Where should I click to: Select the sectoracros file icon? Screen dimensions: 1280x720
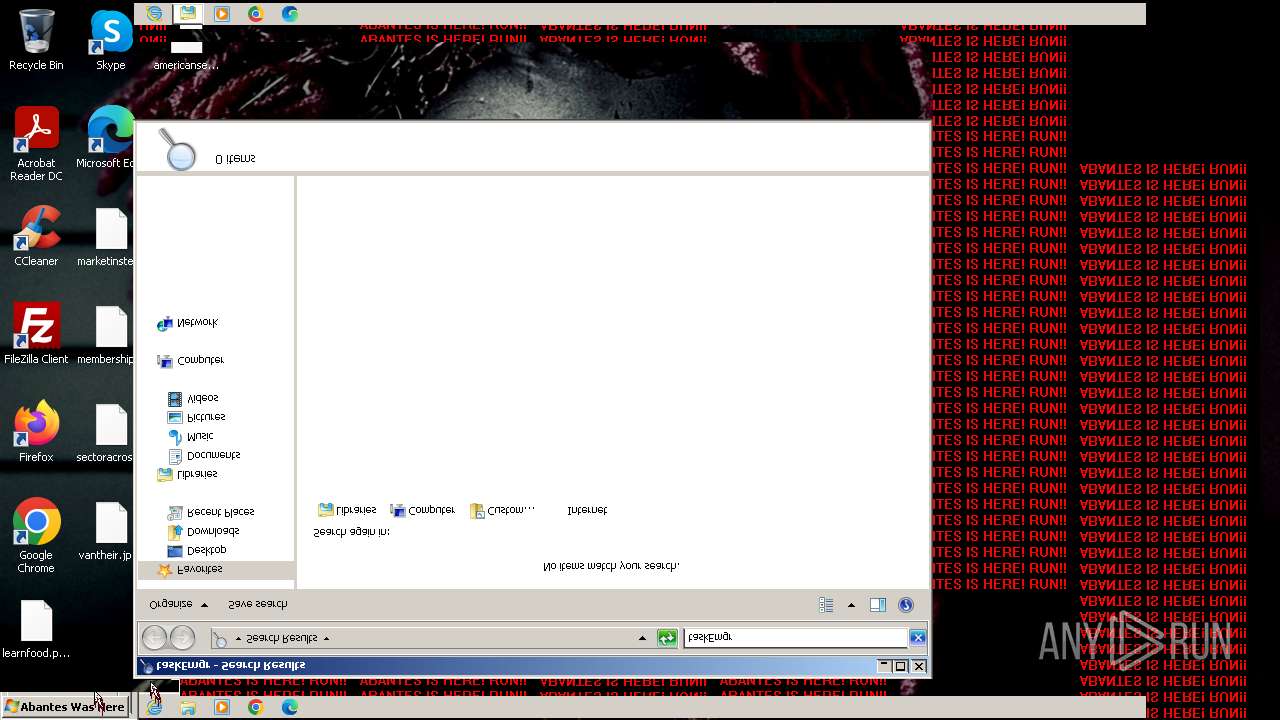pyautogui.click(x=107, y=432)
